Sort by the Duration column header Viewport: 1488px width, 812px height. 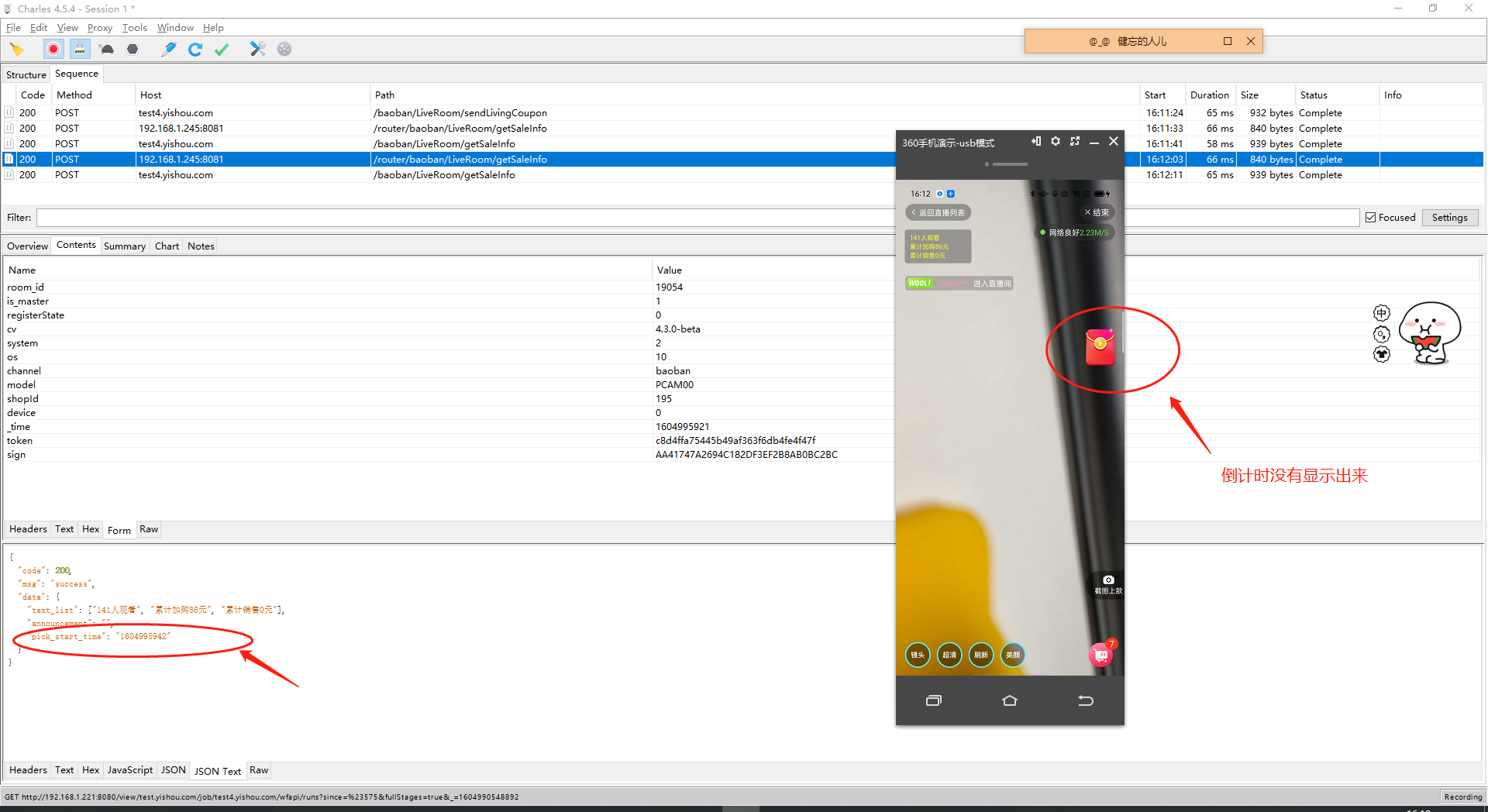[x=1210, y=95]
